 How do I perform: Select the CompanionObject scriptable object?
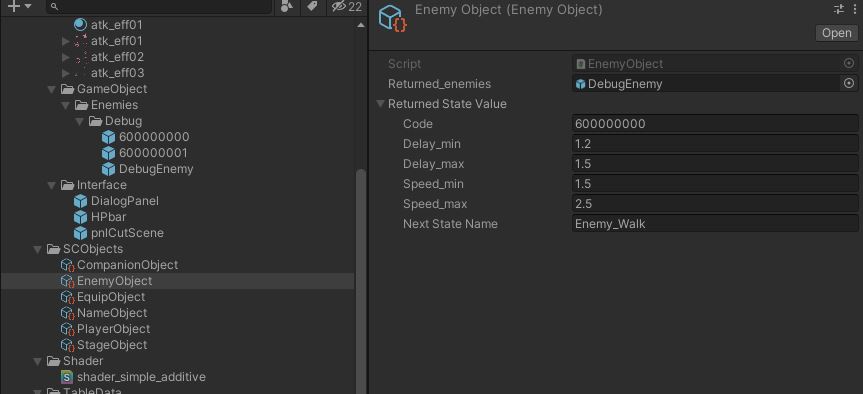[119, 265]
